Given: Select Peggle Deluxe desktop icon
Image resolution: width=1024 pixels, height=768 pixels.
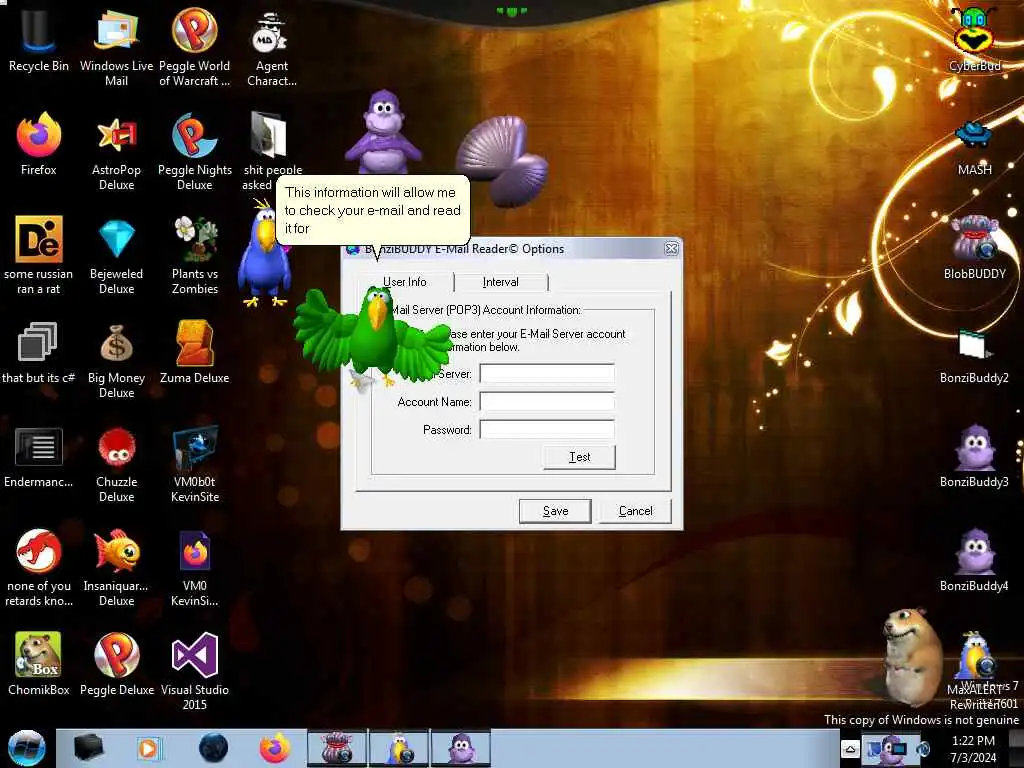Looking at the screenshot, I should (x=116, y=664).
